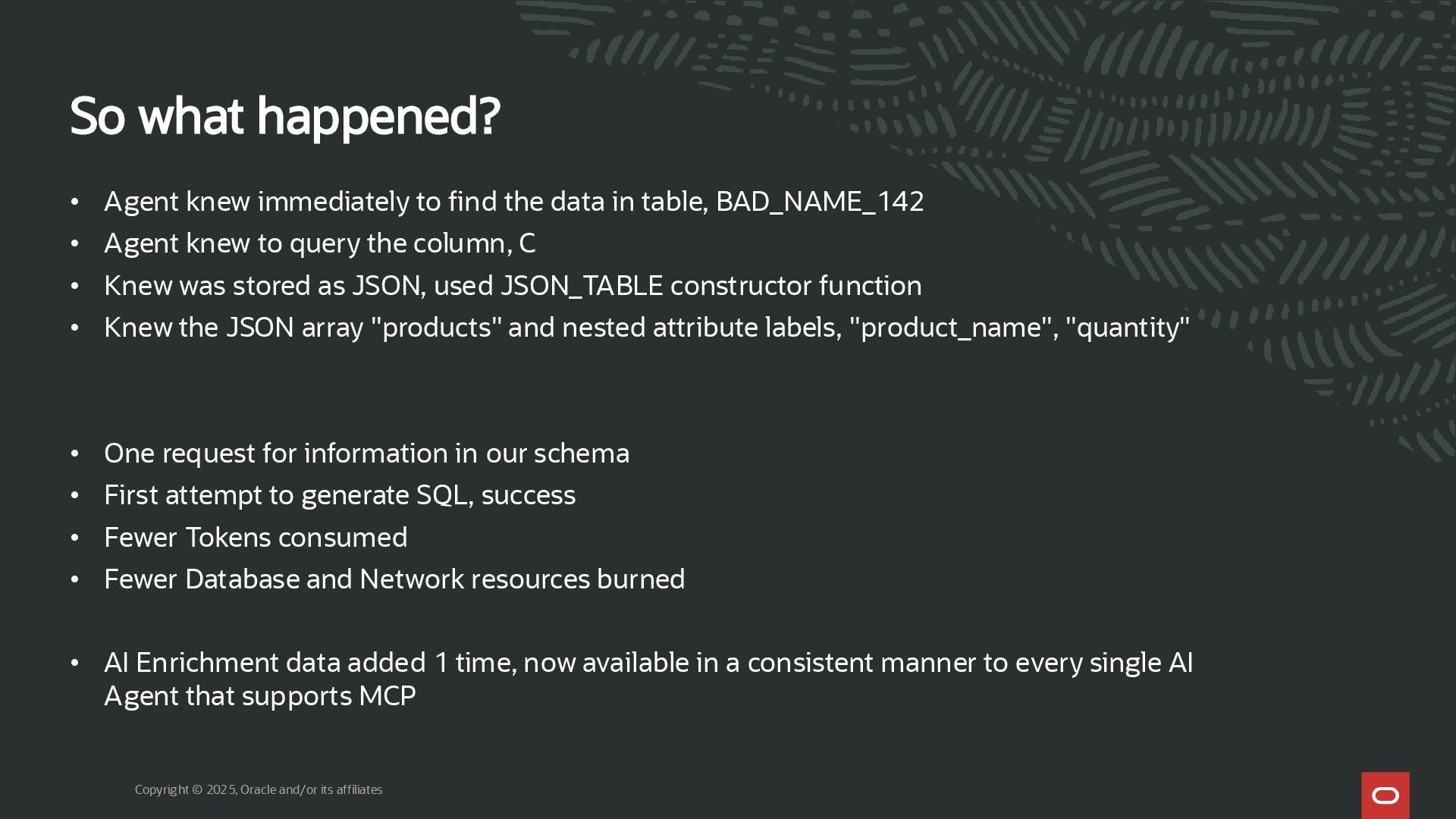
Task: Click "First attempt to generate SQL, success"
Action: coord(340,495)
